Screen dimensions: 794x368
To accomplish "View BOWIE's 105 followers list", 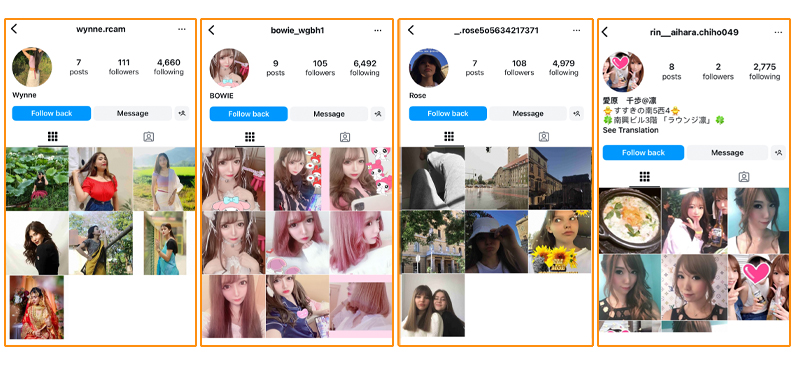I will (320, 68).
